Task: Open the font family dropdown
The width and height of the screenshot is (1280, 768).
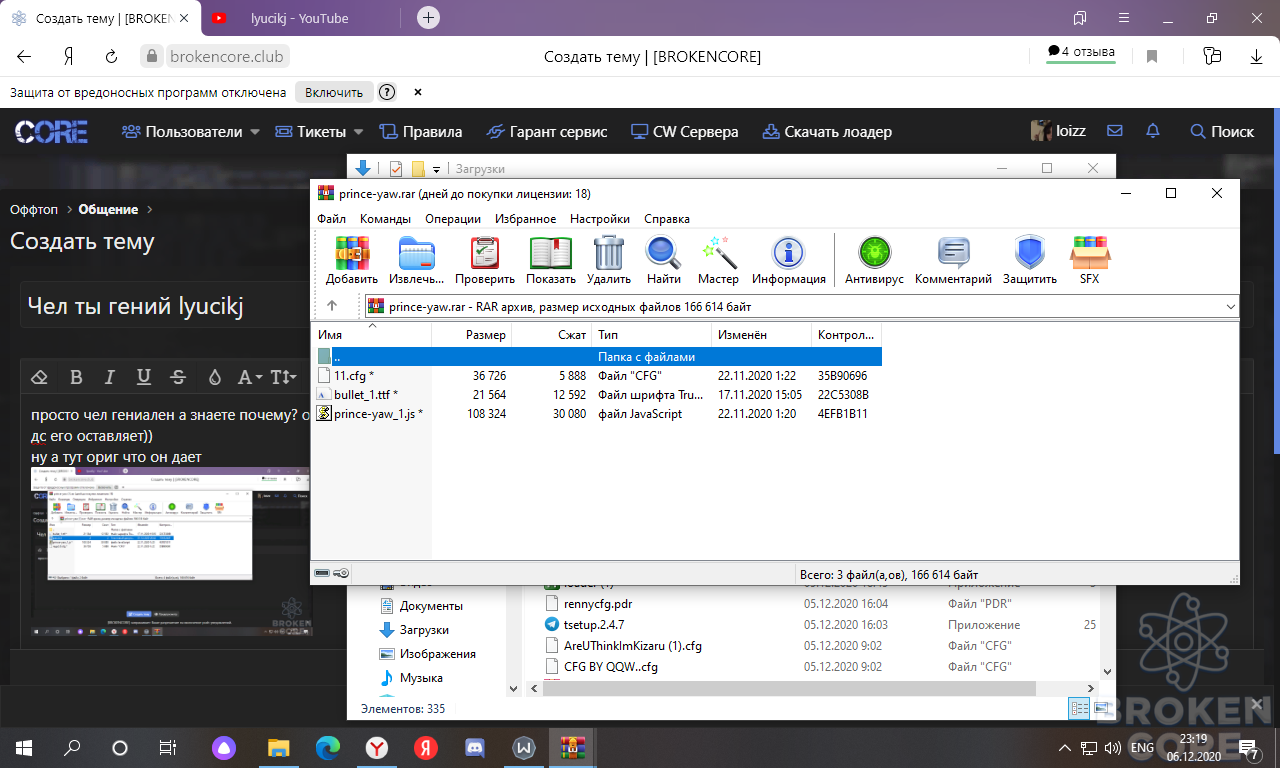Action: (250, 377)
